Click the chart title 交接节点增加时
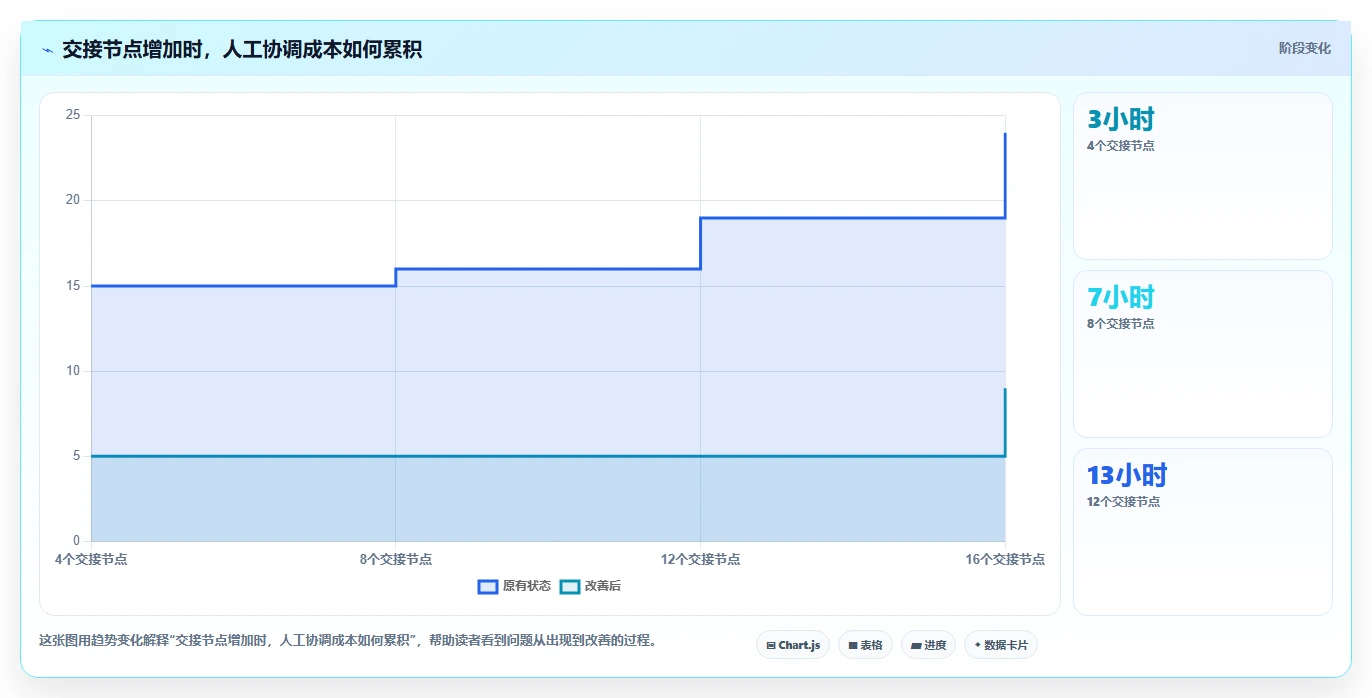The height and width of the screenshot is (698, 1372). point(241,49)
